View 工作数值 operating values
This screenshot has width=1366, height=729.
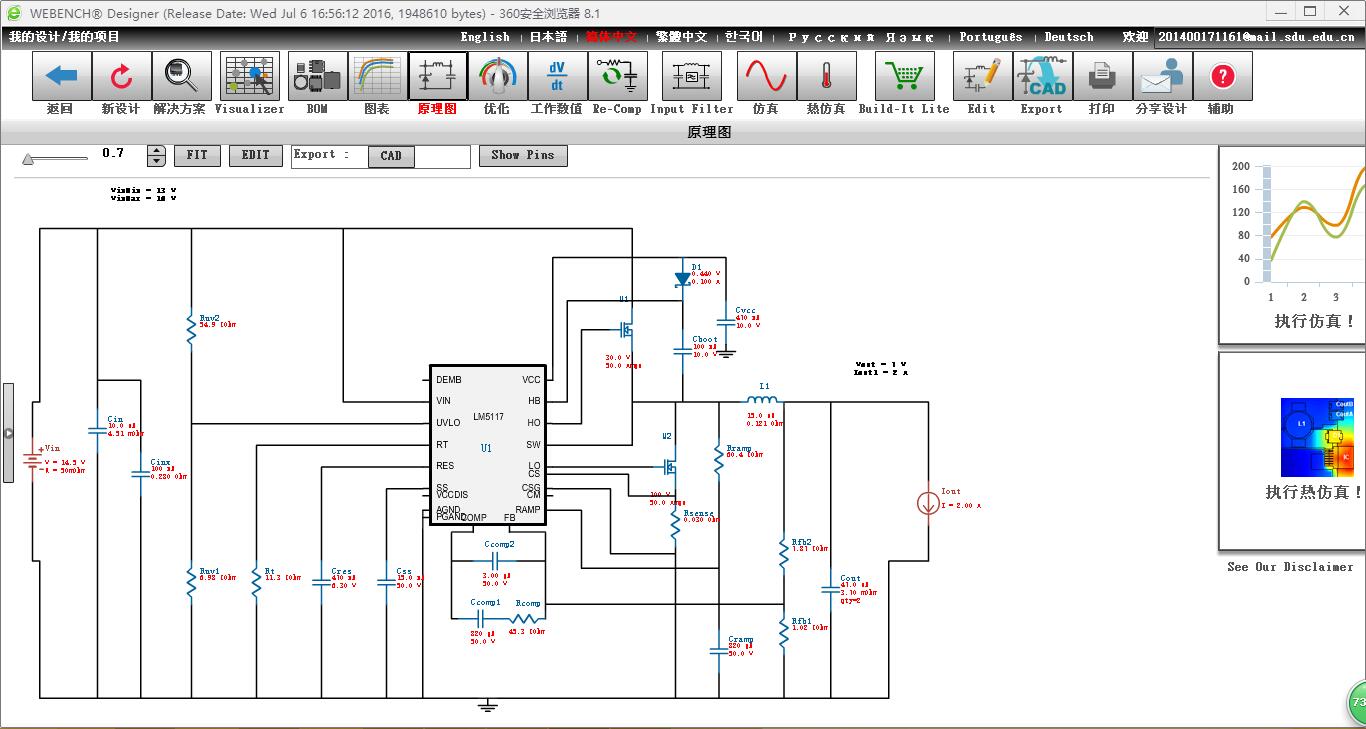click(557, 76)
